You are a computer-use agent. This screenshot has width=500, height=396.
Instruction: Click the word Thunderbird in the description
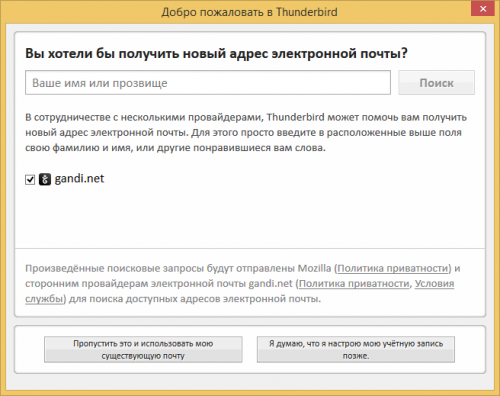295,117
